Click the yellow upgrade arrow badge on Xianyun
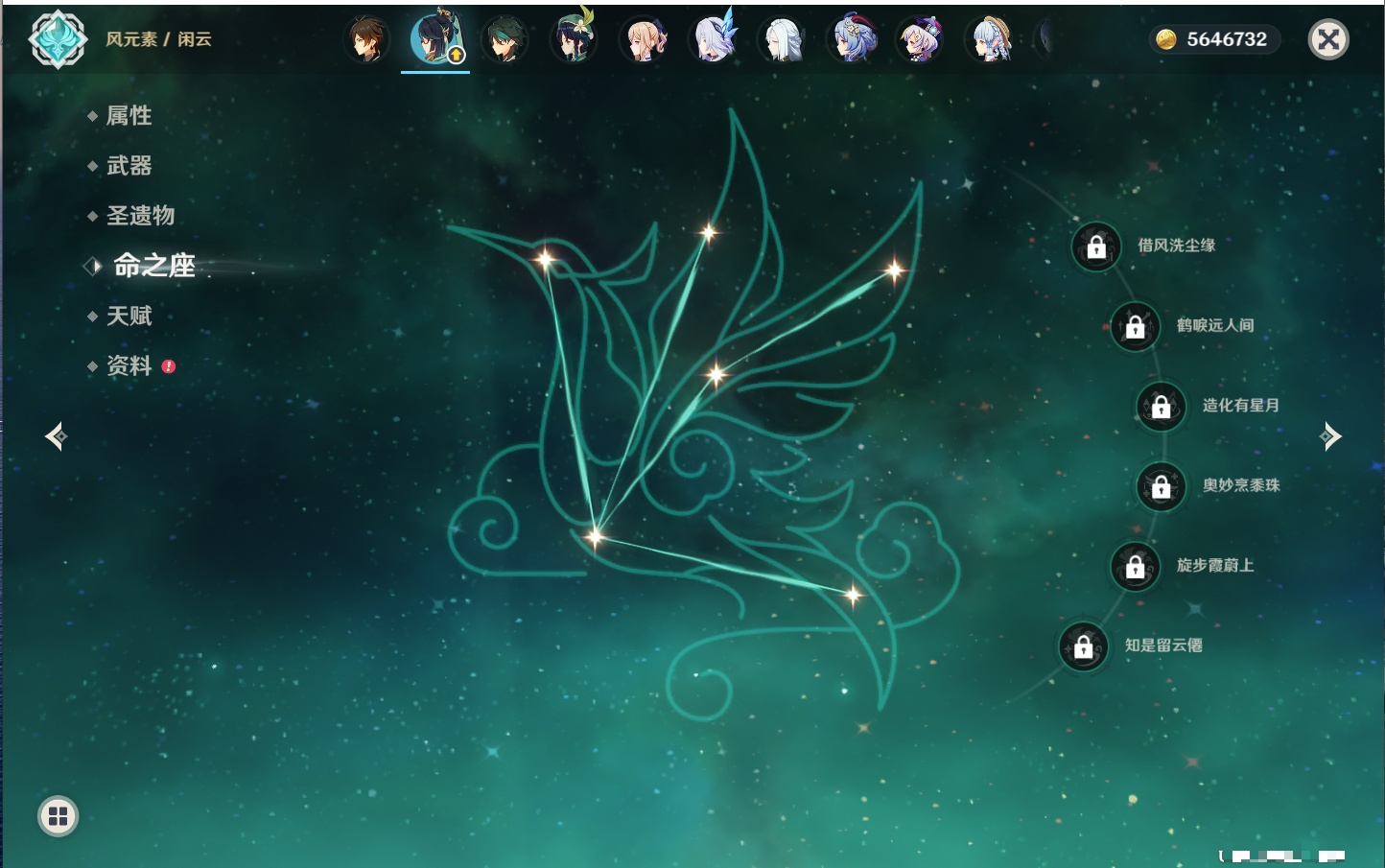Image resolution: width=1385 pixels, height=868 pixels. 456,56
